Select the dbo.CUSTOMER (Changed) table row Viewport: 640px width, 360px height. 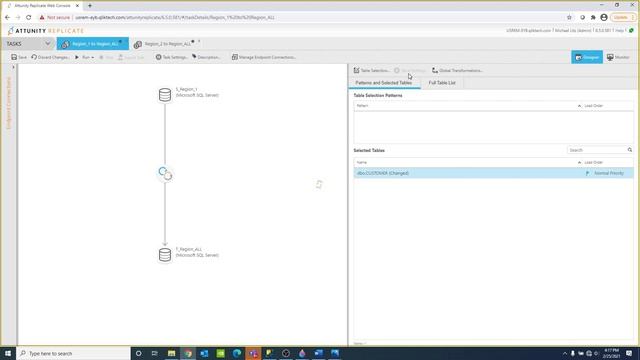click(493, 173)
